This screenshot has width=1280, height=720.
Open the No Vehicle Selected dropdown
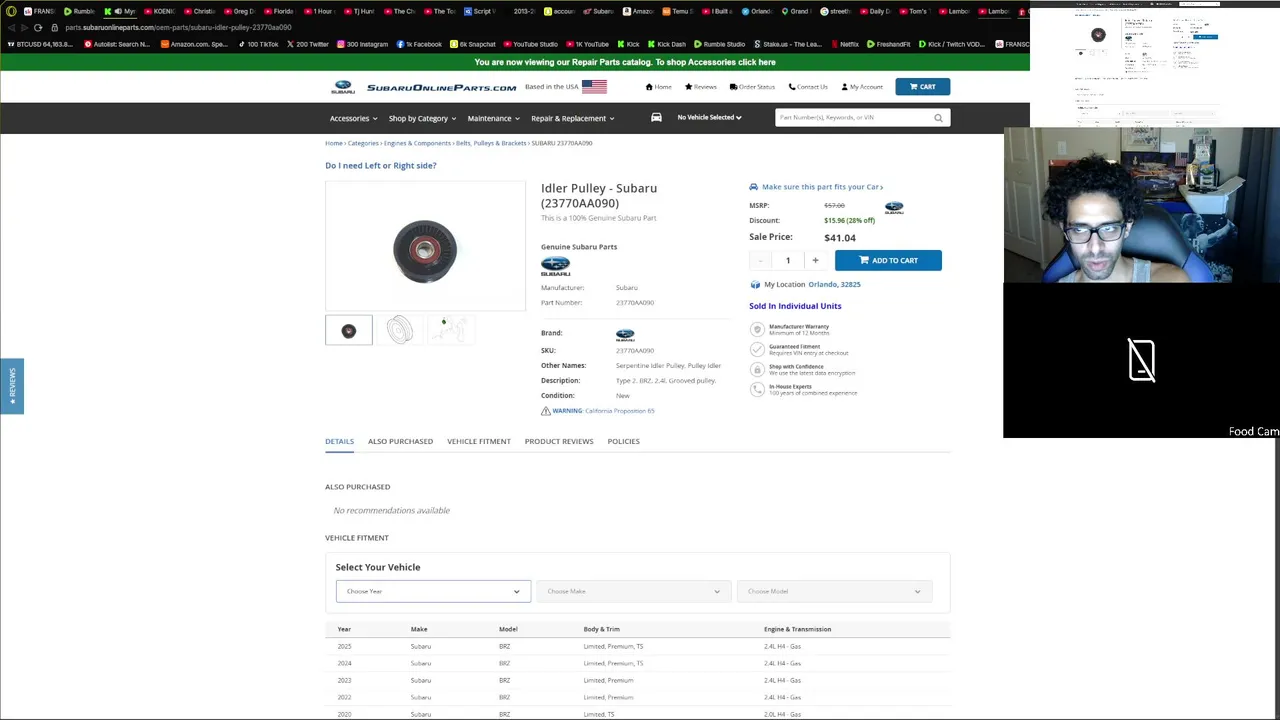709,117
